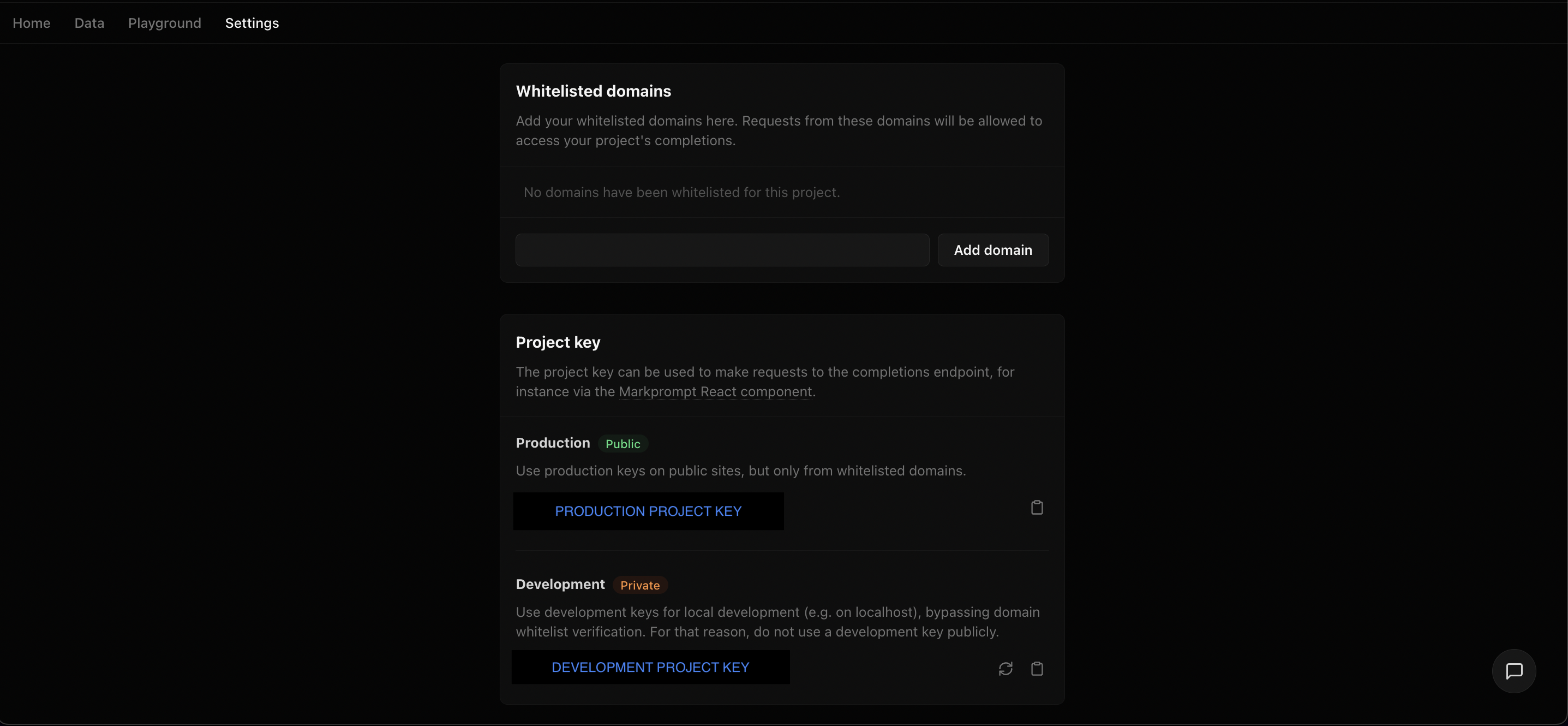This screenshot has width=1568, height=726.
Task: Select the Settings tab
Action: (252, 23)
